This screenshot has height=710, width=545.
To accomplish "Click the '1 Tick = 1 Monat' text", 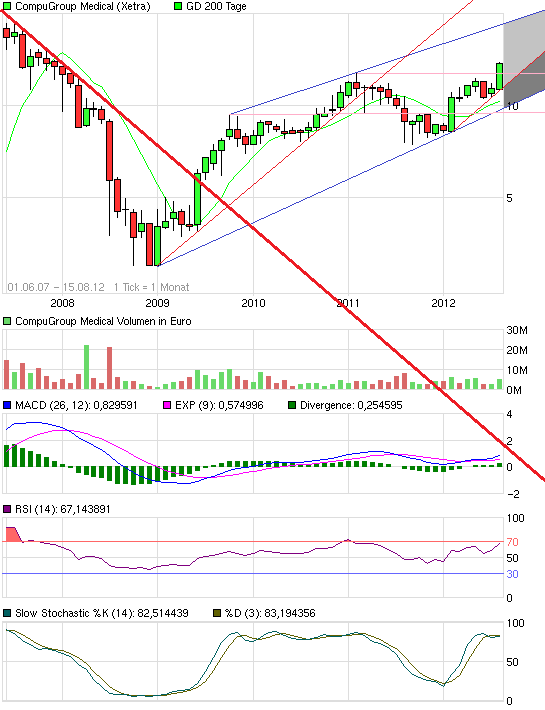I will (x=152, y=287).
